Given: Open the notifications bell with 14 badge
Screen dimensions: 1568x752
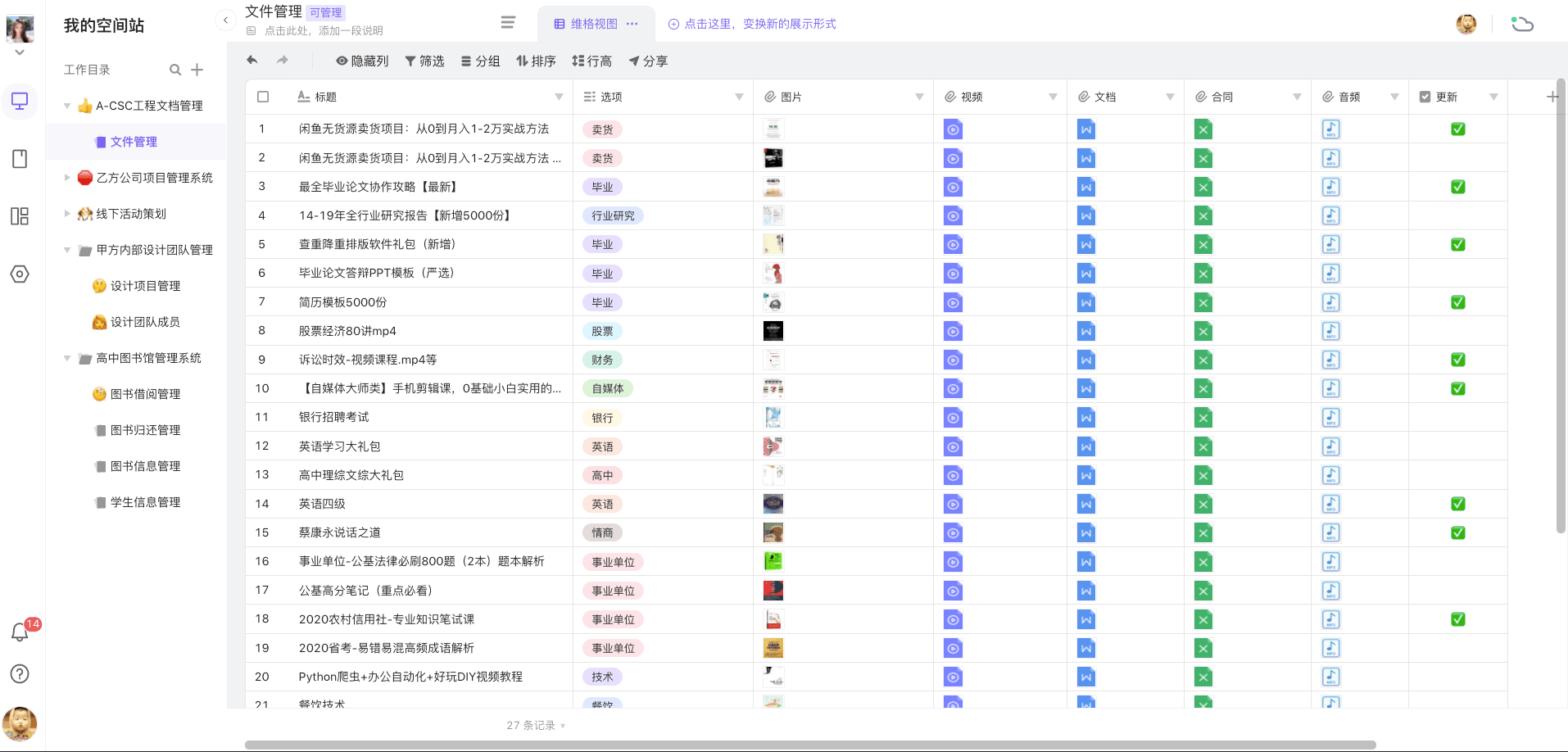Looking at the screenshot, I should [x=20, y=632].
